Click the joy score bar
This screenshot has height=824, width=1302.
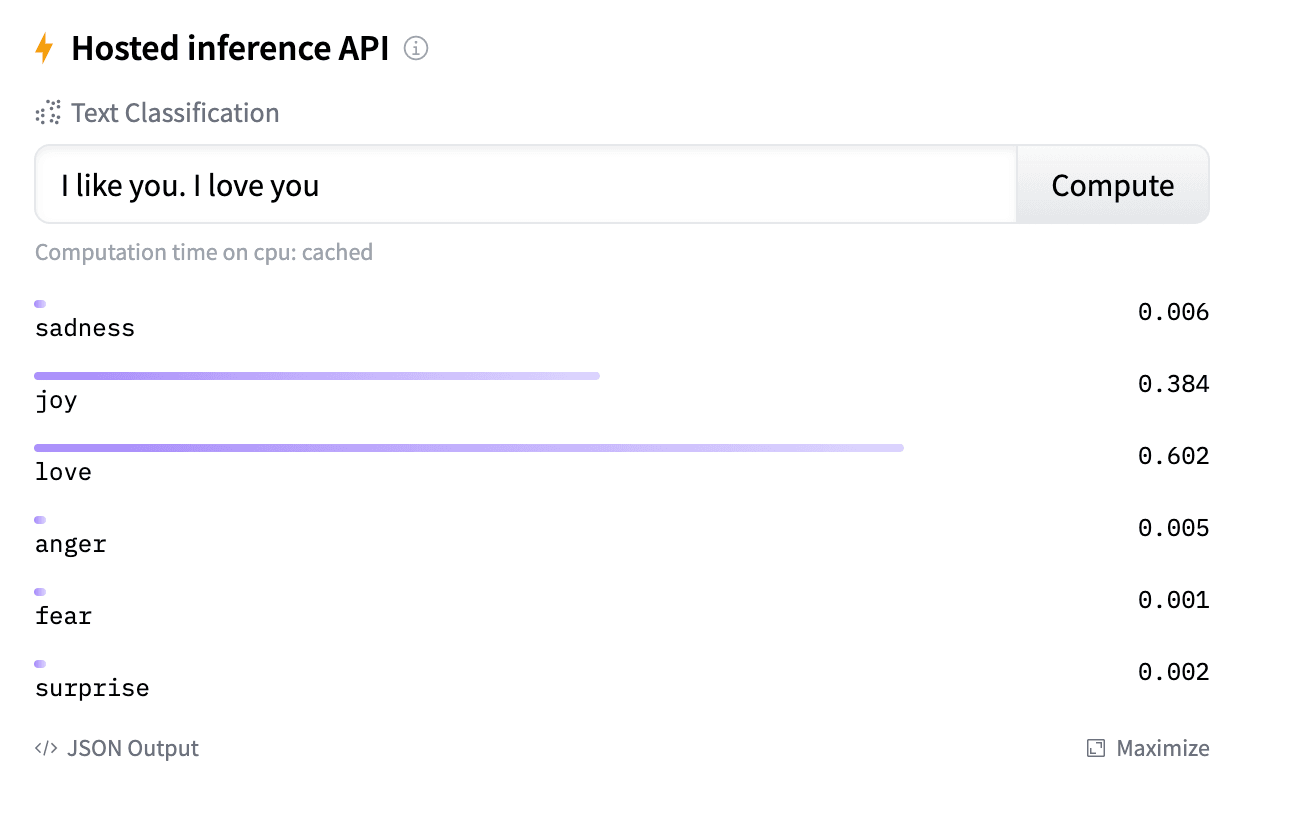pyautogui.click(x=317, y=376)
